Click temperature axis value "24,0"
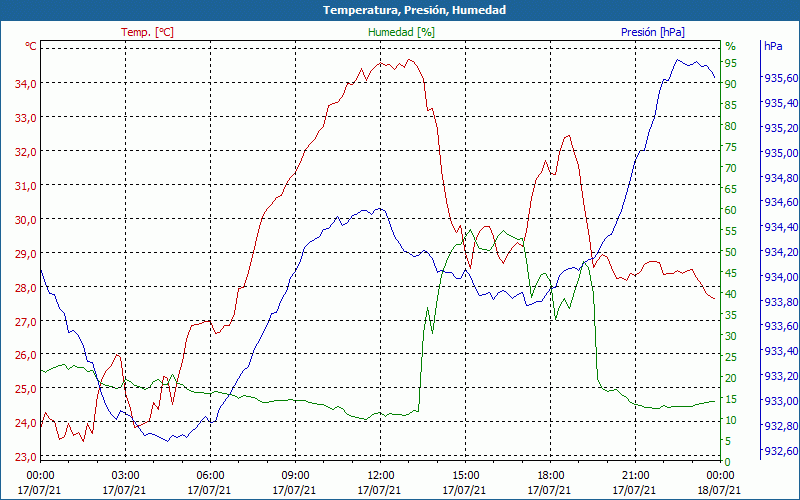 (x=25, y=423)
